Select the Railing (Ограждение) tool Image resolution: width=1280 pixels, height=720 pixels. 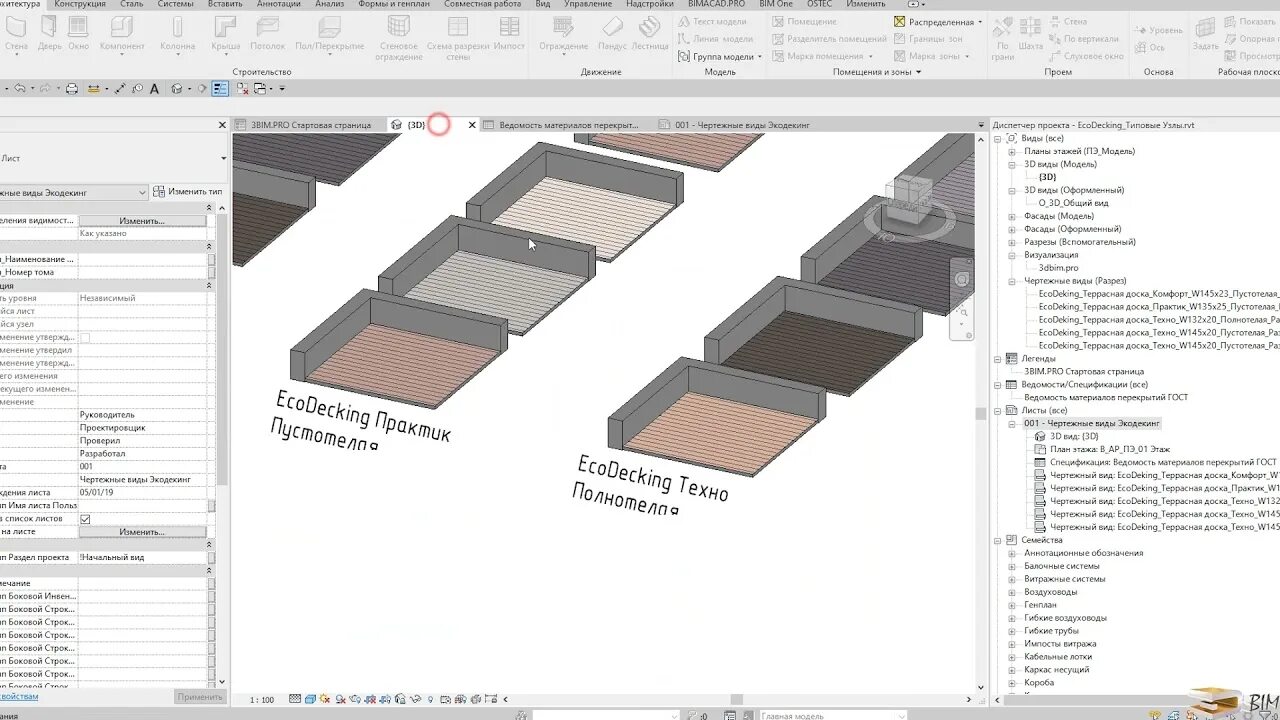coord(563,33)
